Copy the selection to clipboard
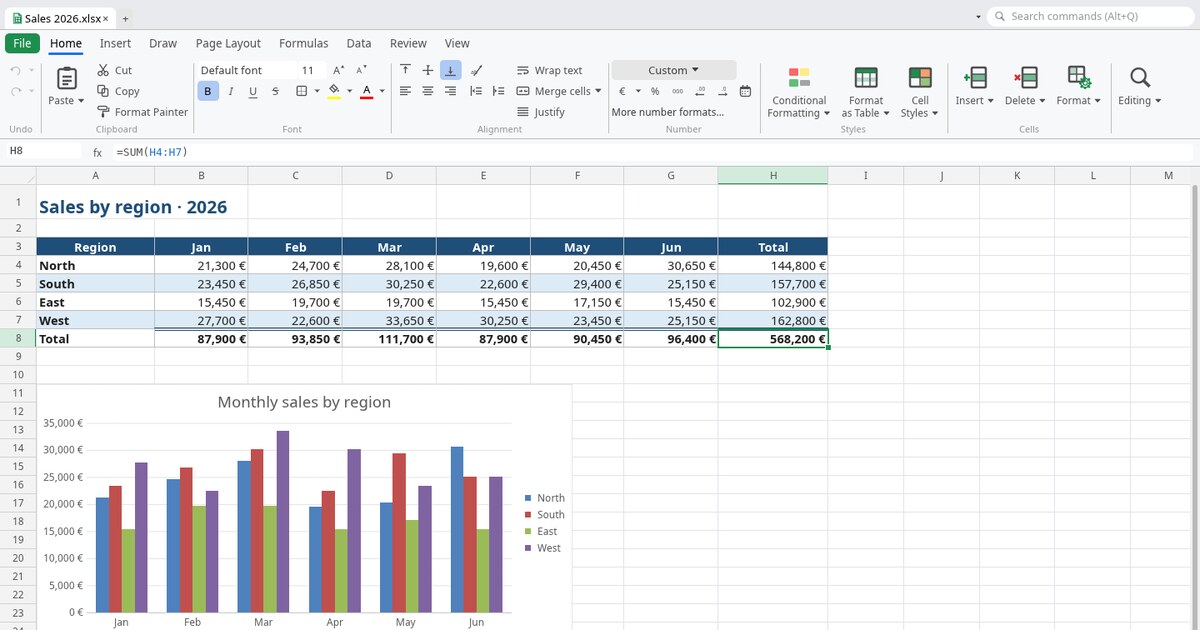 118,91
